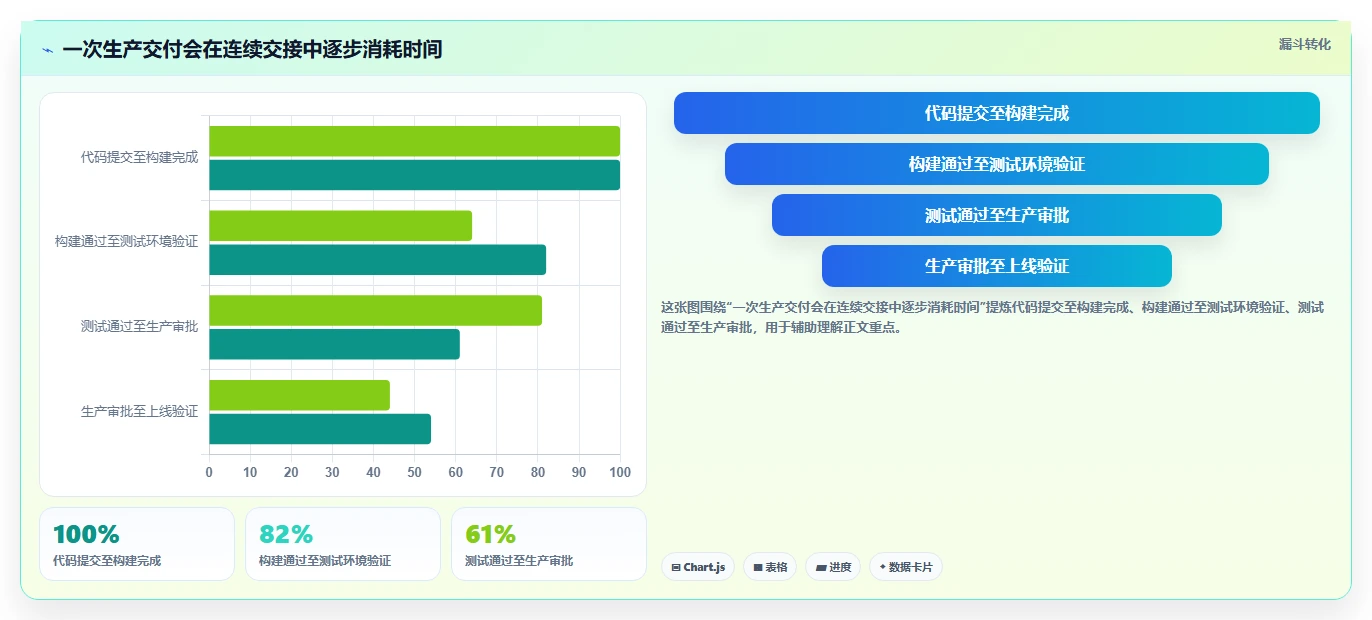Click the light green bar for 代码提交至构建完成

pos(414,141)
